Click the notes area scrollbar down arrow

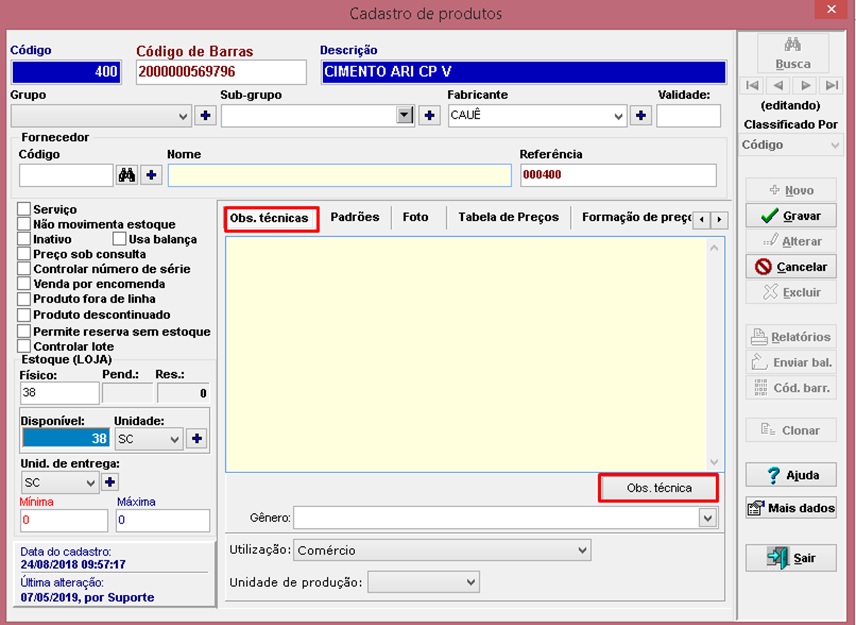[714, 462]
